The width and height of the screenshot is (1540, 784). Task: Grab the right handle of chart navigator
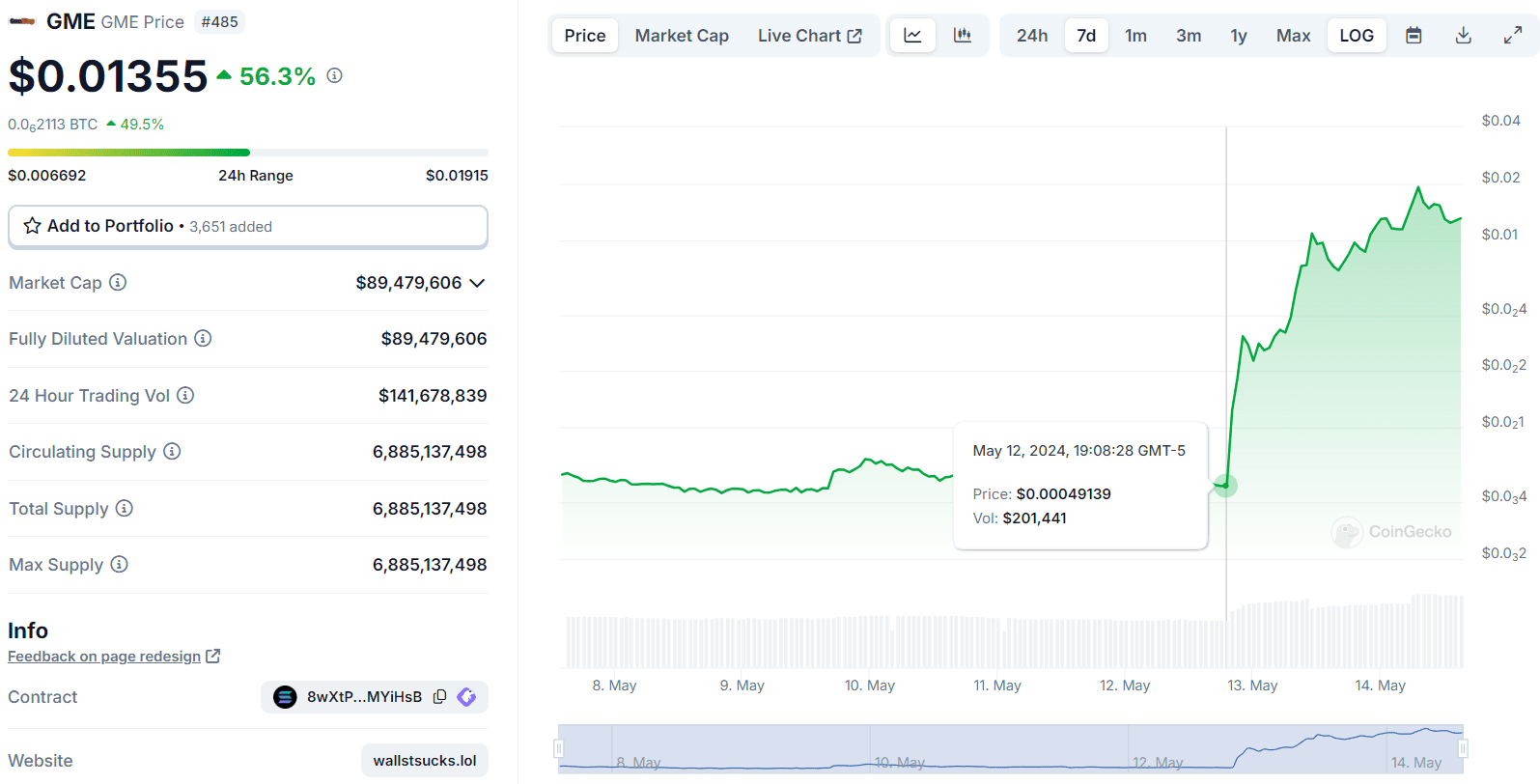point(1463,748)
